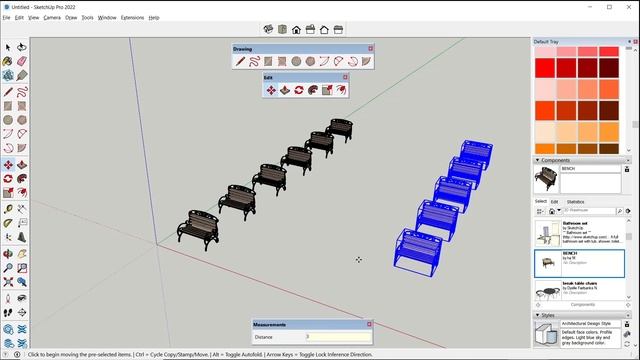Close the Drawing floating toolbar
This screenshot has width=640, height=360.
pyautogui.click(x=370, y=49)
